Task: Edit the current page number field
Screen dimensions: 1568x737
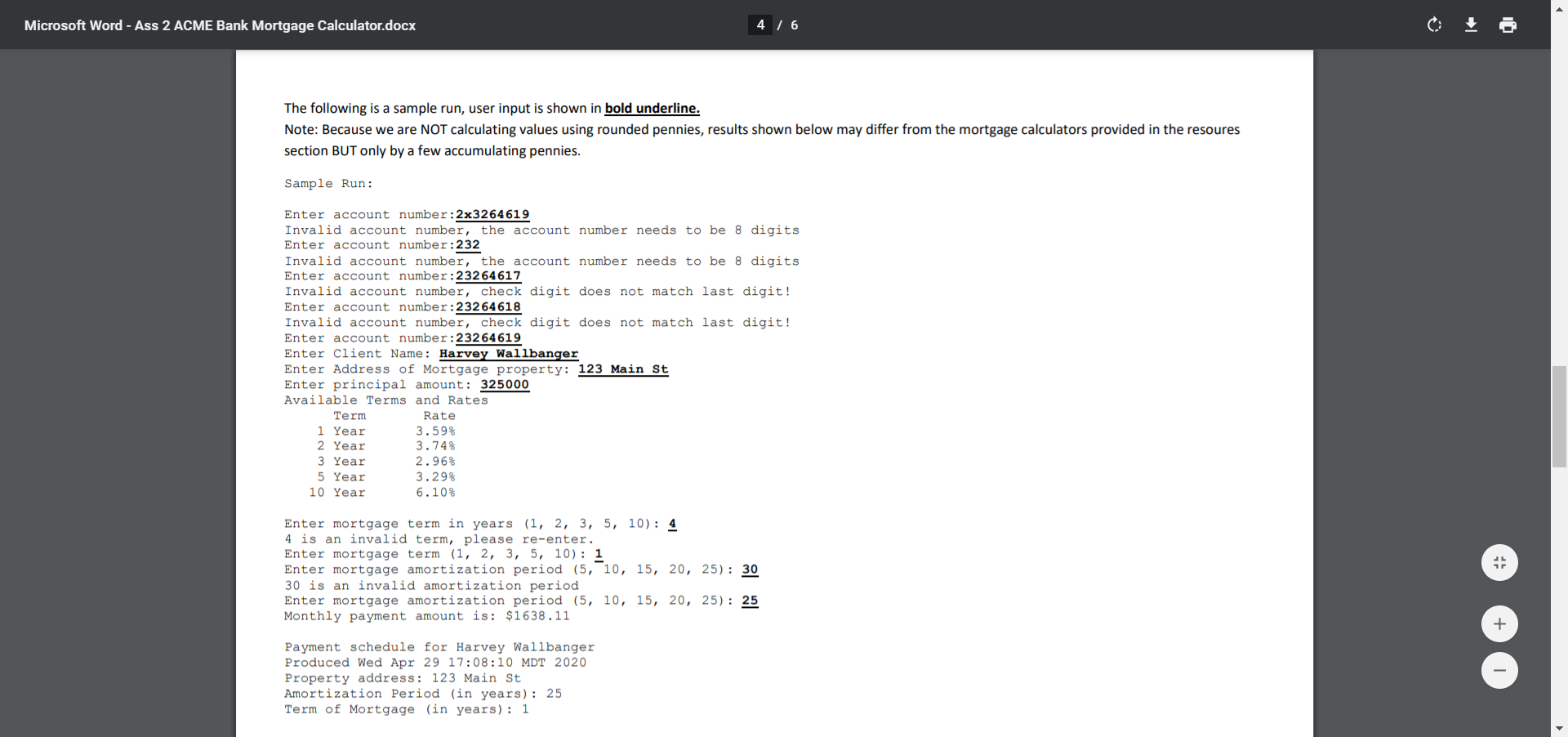Action: point(760,25)
